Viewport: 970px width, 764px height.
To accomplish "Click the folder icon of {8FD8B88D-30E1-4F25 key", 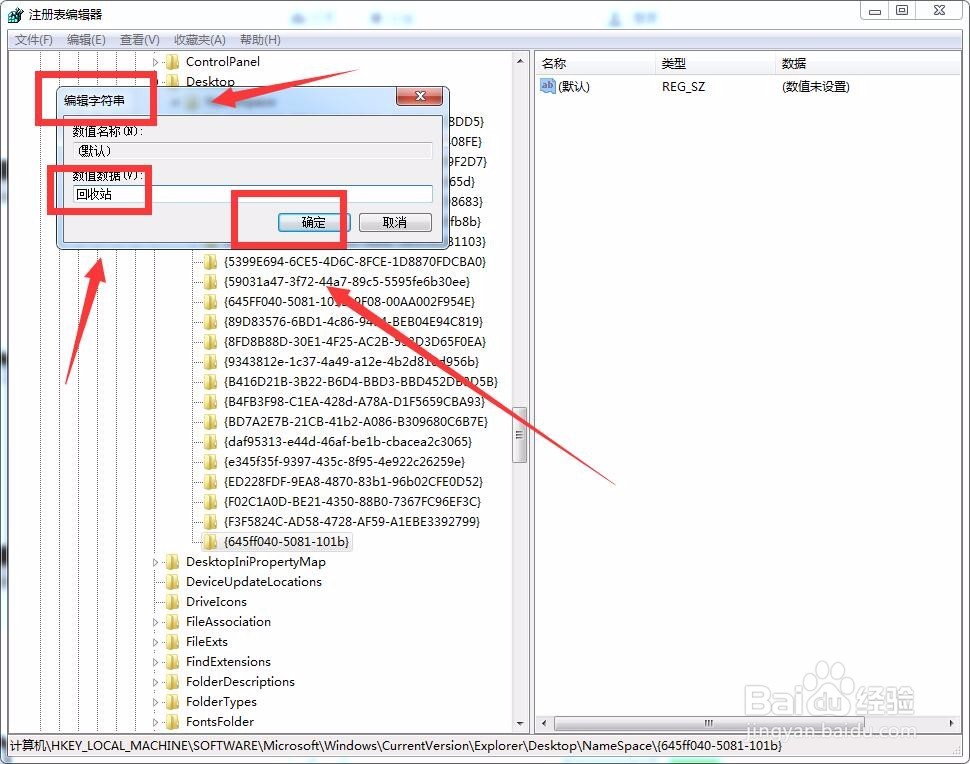I will click(x=211, y=342).
